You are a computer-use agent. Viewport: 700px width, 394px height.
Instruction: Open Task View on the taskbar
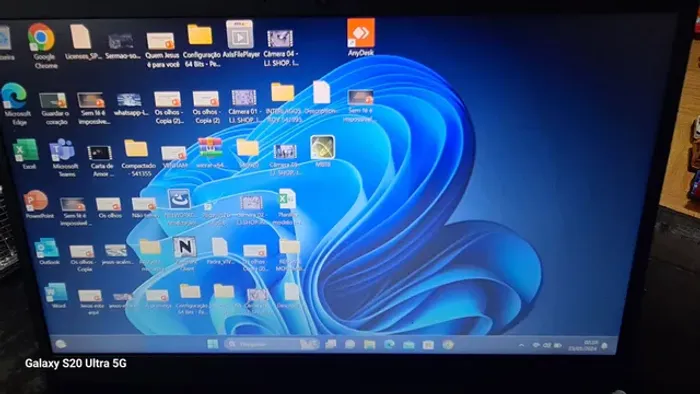[331, 344]
